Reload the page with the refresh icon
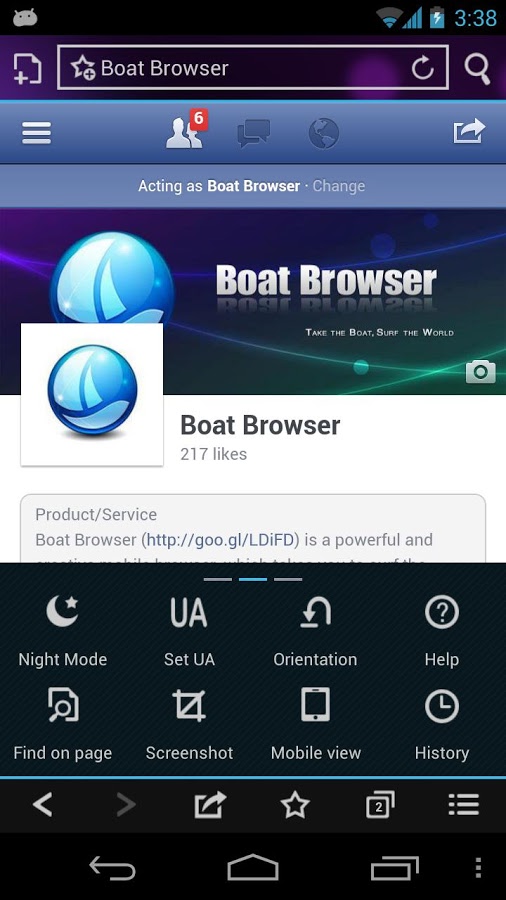506x900 pixels. (x=423, y=68)
